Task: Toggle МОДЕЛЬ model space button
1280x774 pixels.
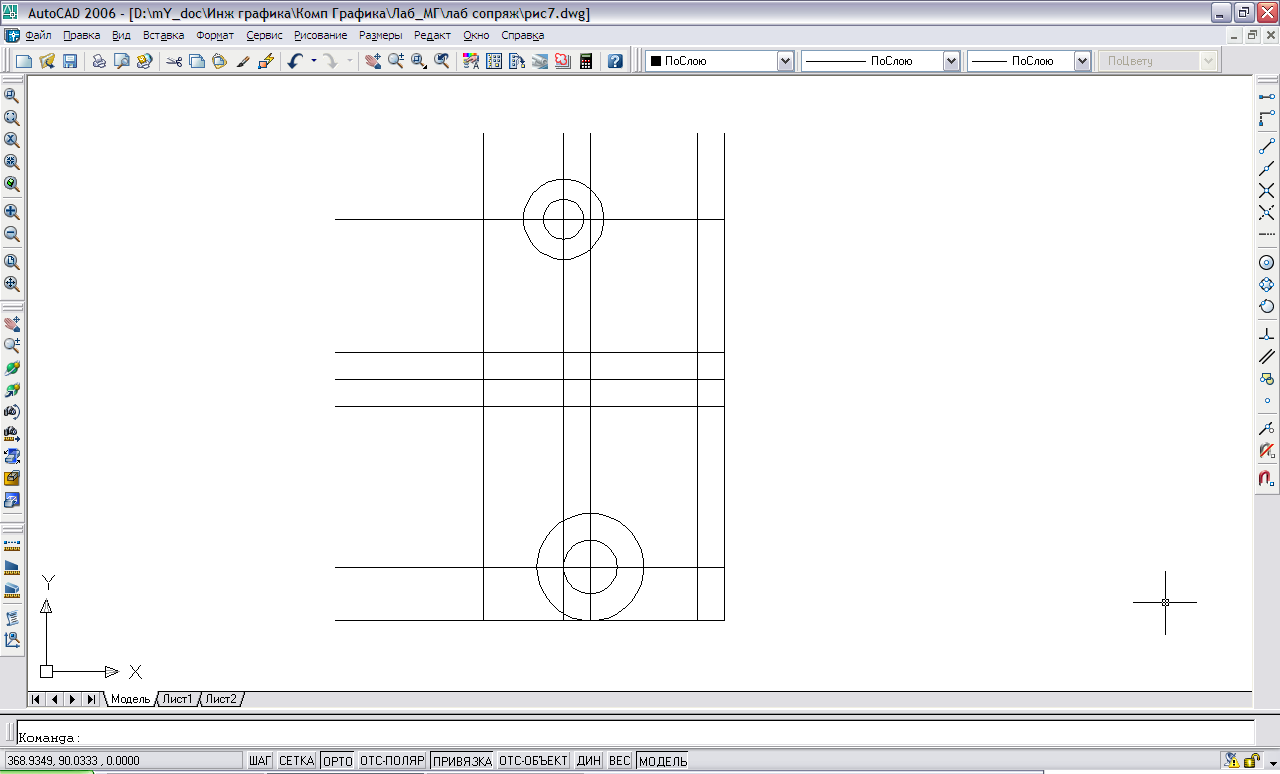Action: (x=663, y=762)
